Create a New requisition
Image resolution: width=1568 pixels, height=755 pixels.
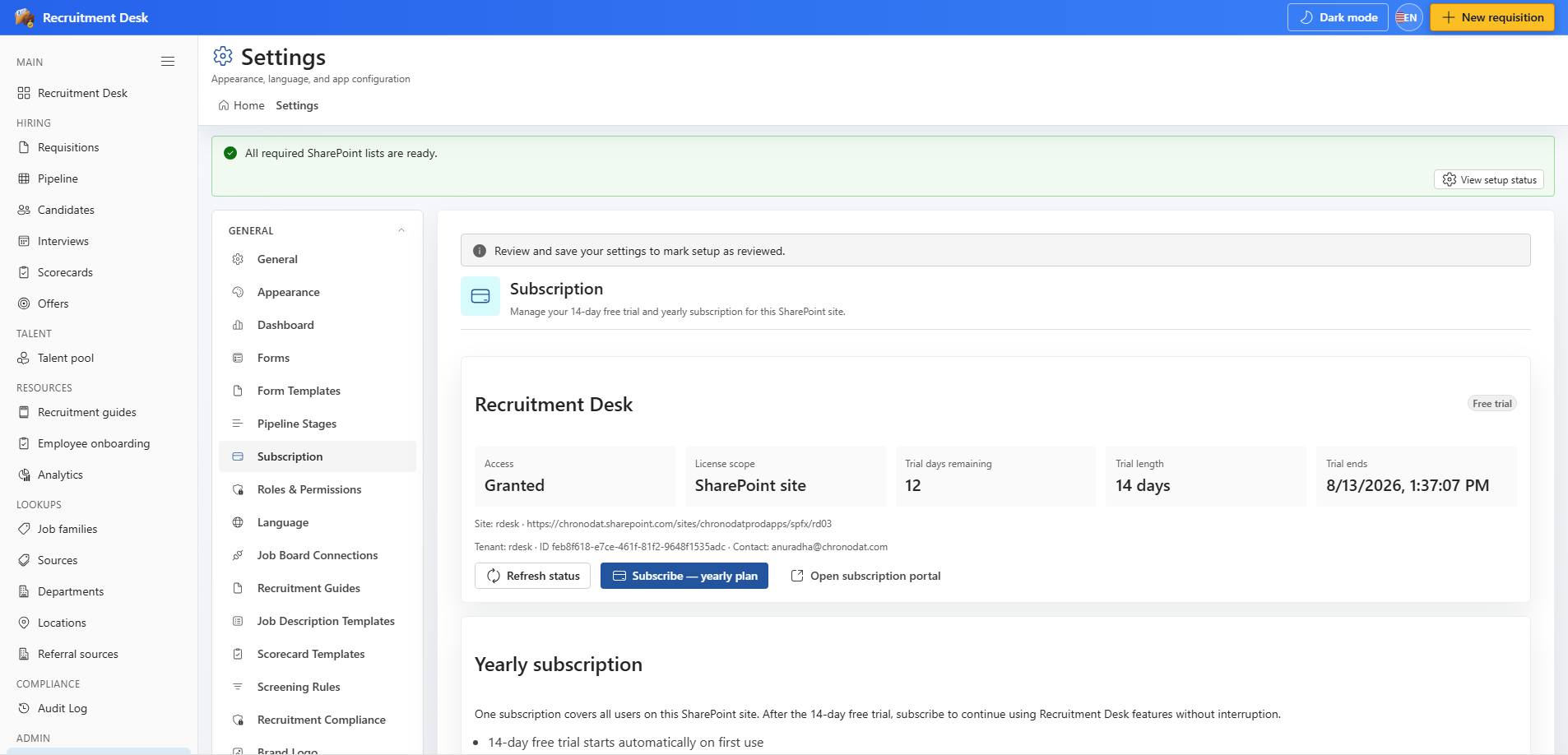(x=1492, y=17)
